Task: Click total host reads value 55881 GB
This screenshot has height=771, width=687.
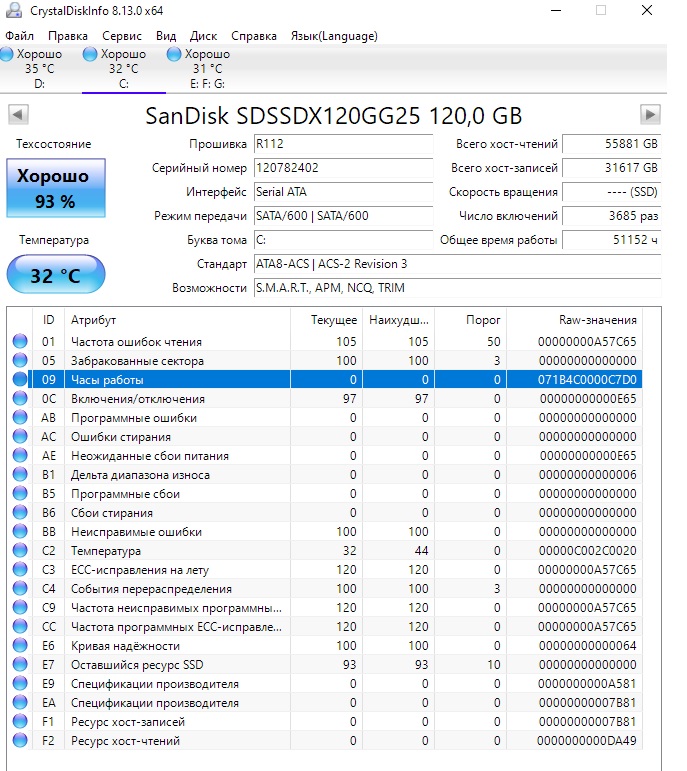Action: click(x=611, y=144)
